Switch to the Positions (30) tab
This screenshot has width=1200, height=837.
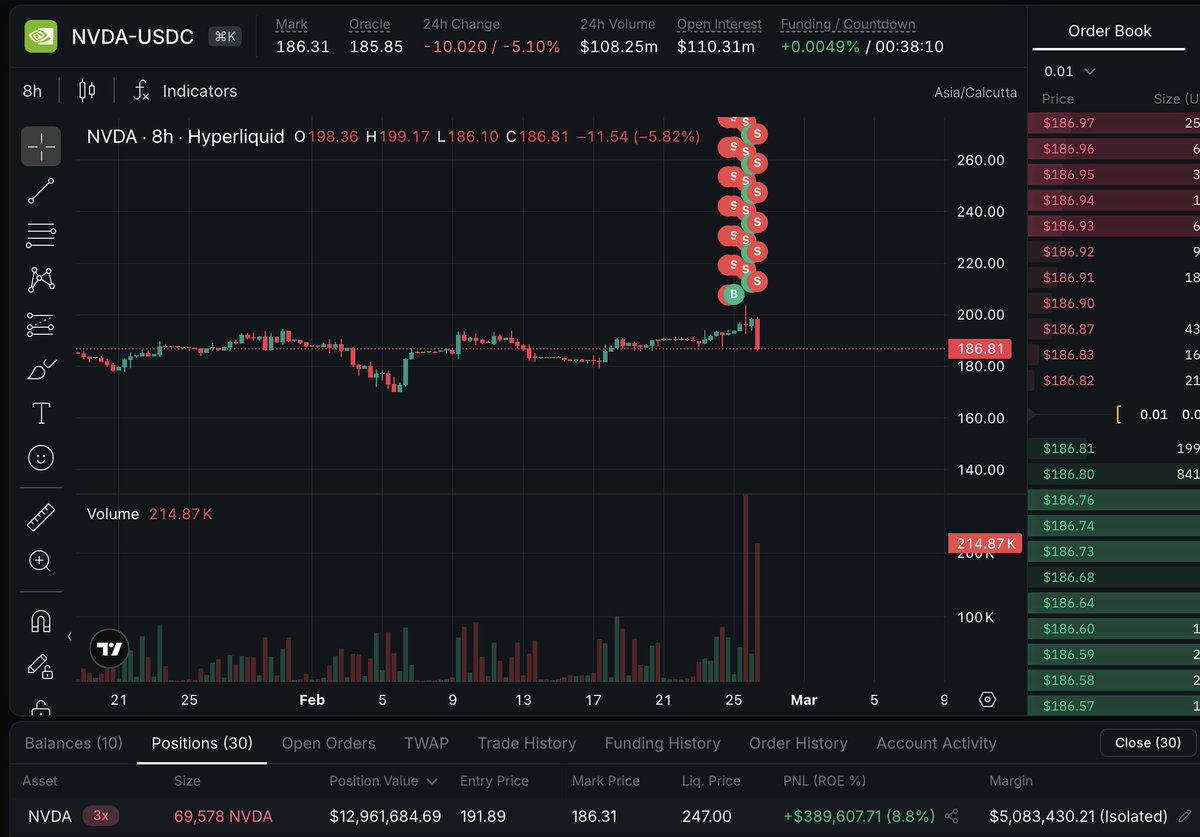202,743
